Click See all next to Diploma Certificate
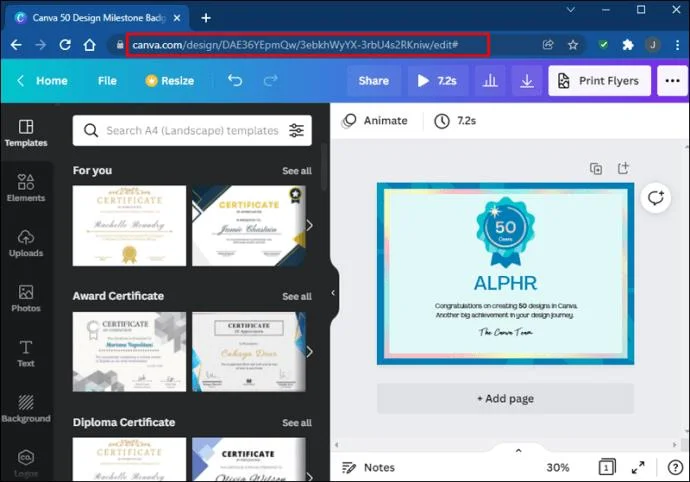This screenshot has height=482, width=690. point(297,423)
